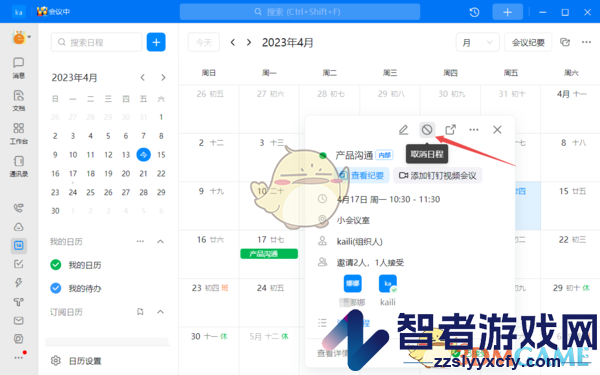This screenshot has height=375, width=600.
Task: Close the event details popup
Action: [x=497, y=130]
